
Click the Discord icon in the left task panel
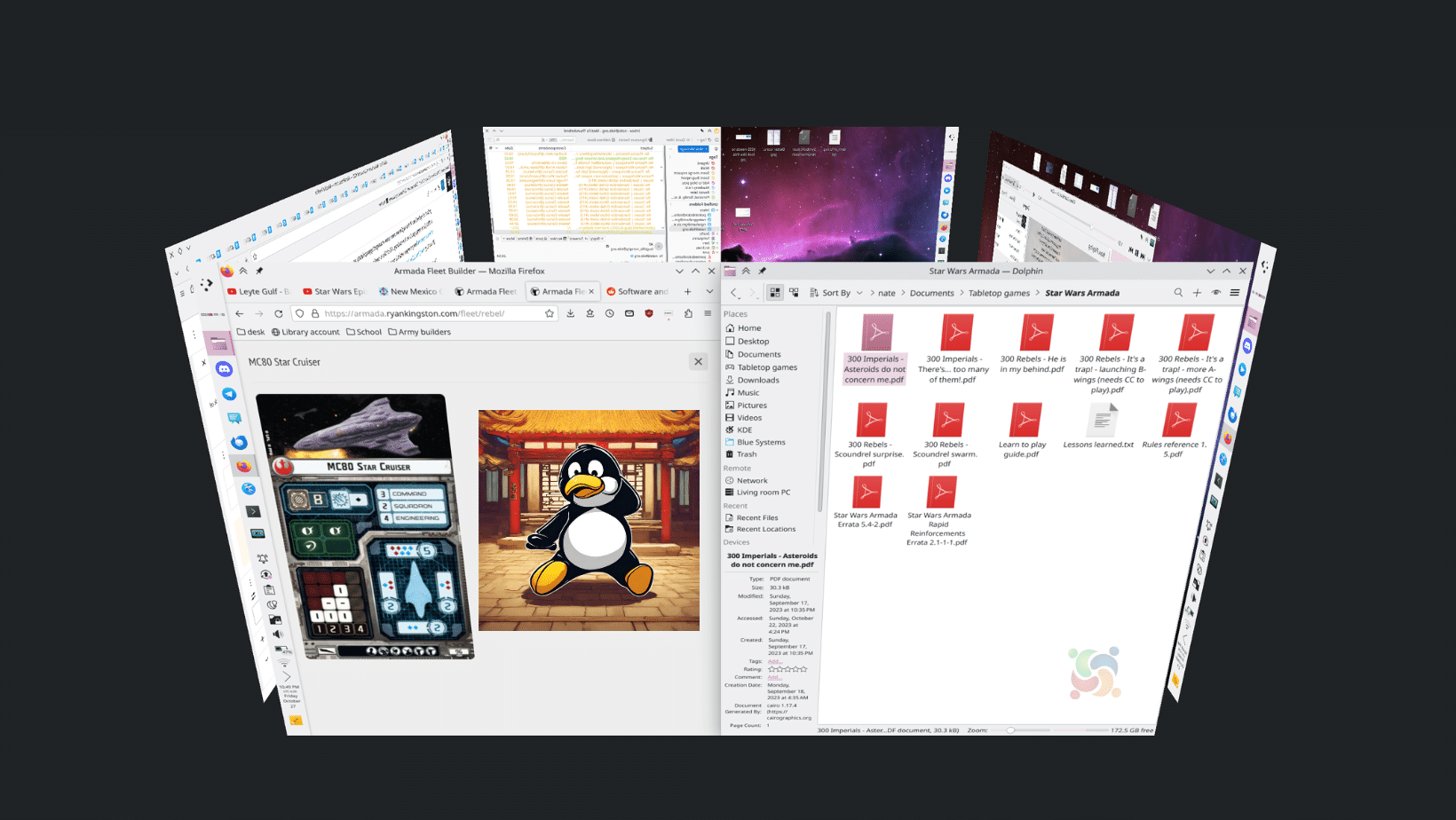coord(225,368)
